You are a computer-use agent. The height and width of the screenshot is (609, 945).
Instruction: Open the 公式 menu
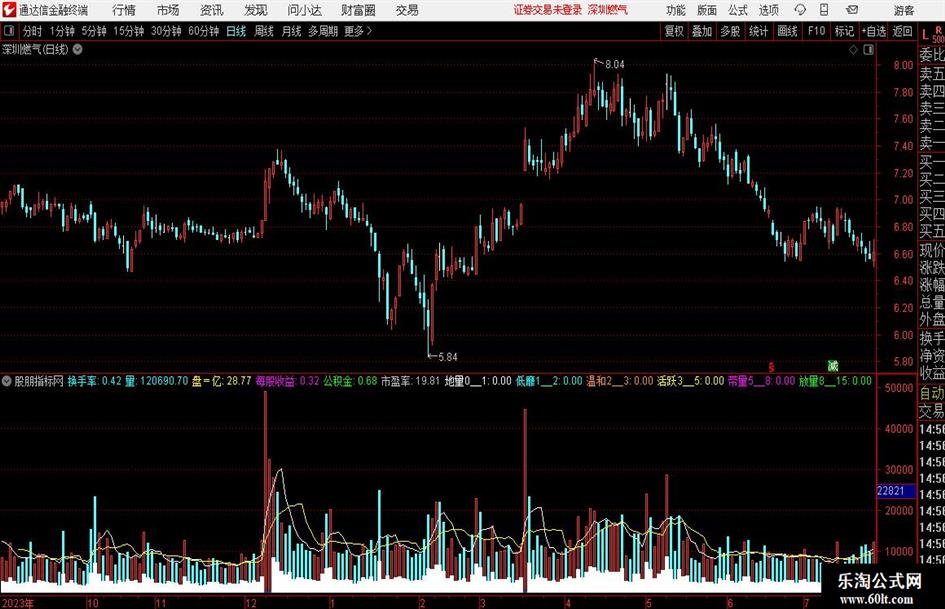(x=737, y=10)
